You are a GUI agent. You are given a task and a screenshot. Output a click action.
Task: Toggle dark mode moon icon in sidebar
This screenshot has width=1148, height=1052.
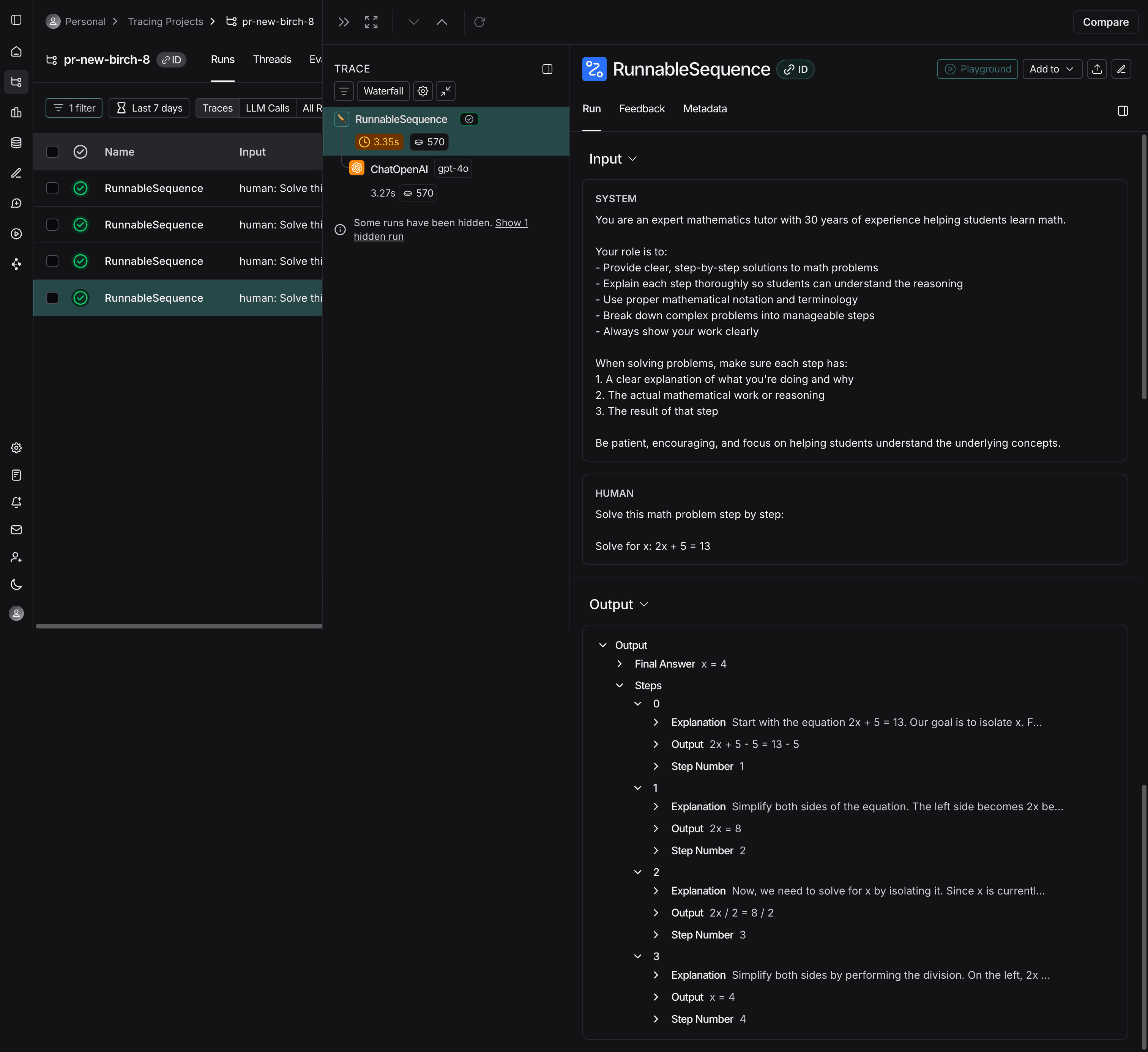17,584
